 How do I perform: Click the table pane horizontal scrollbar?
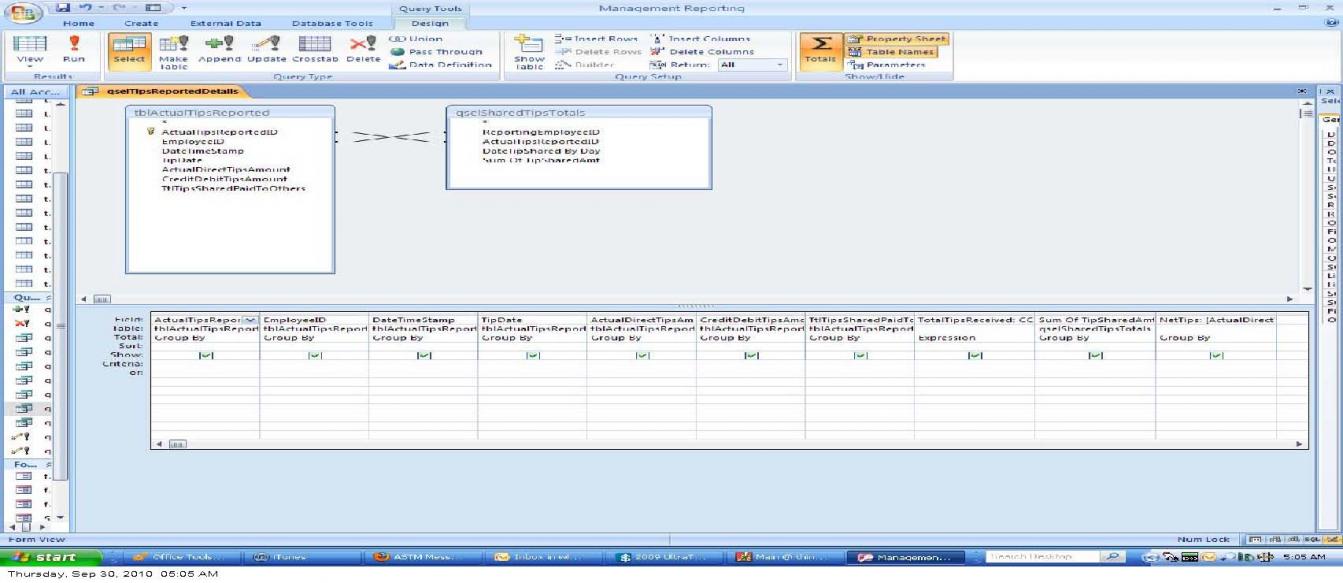coord(688,298)
